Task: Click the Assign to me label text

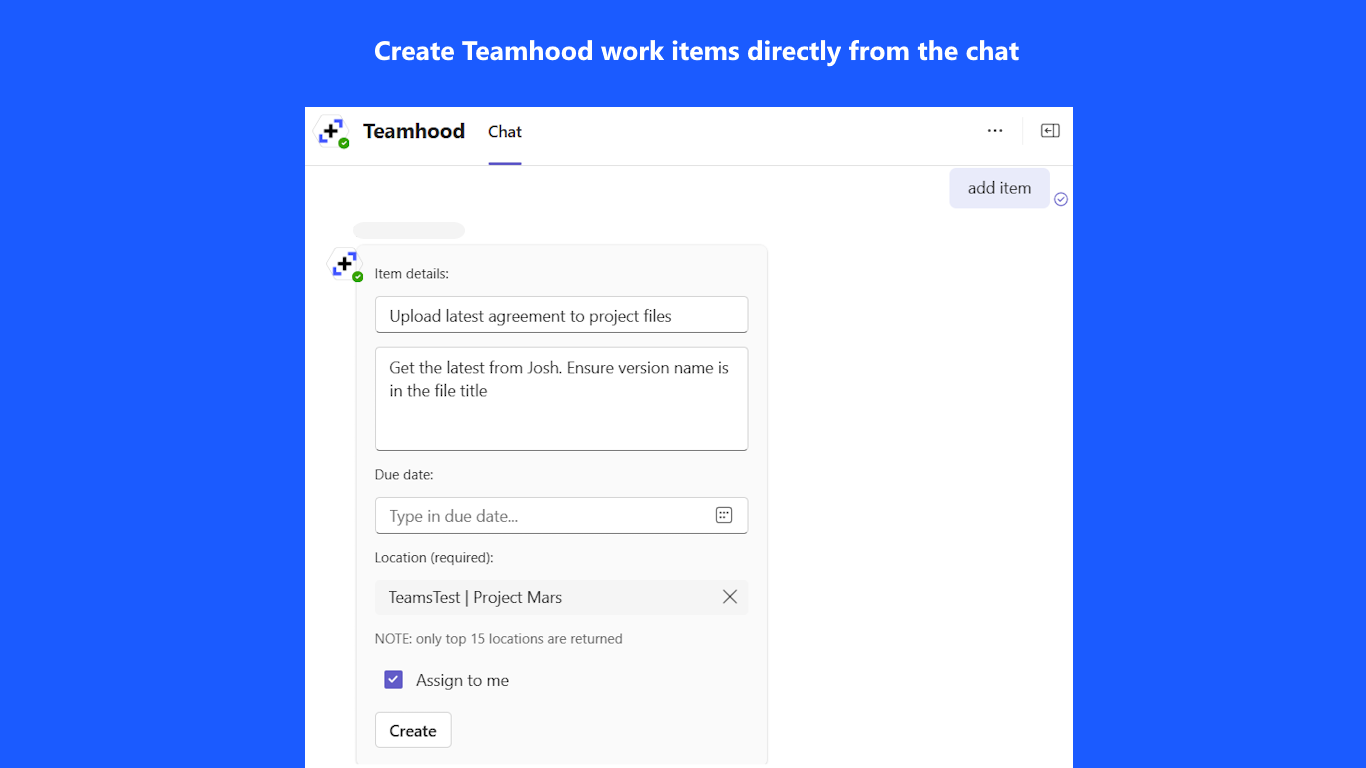Action: pos(462,680)
